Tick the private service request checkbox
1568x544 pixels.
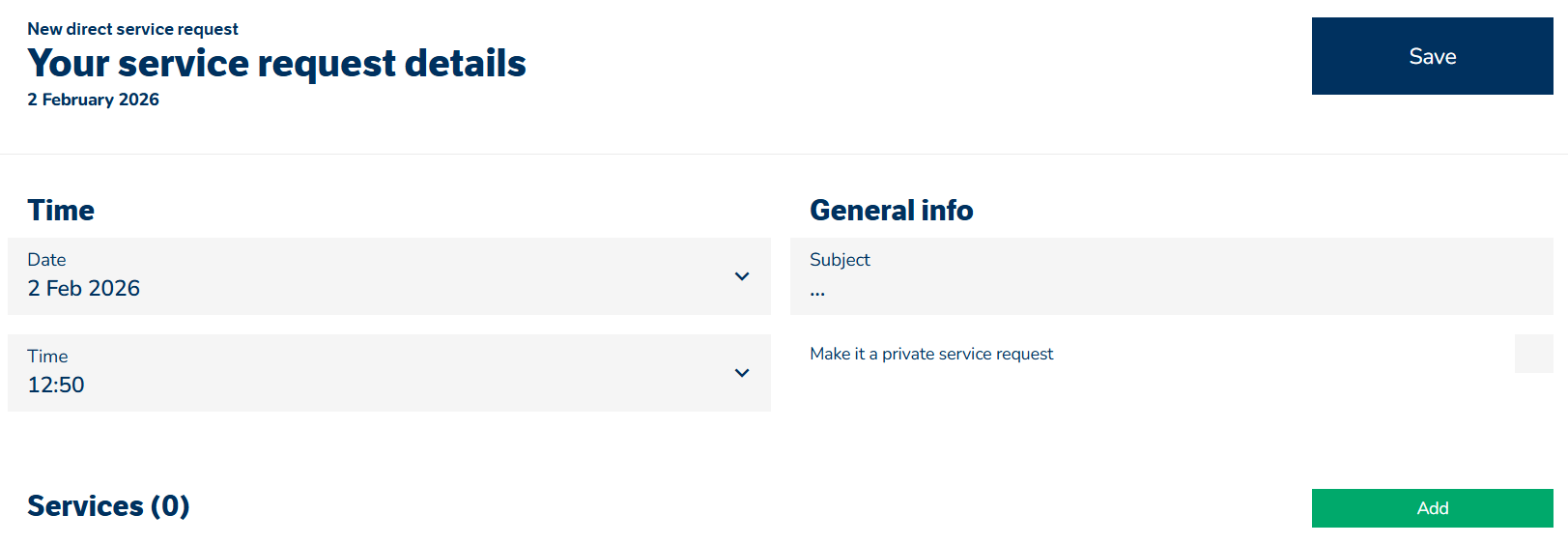click(1533, 354)
